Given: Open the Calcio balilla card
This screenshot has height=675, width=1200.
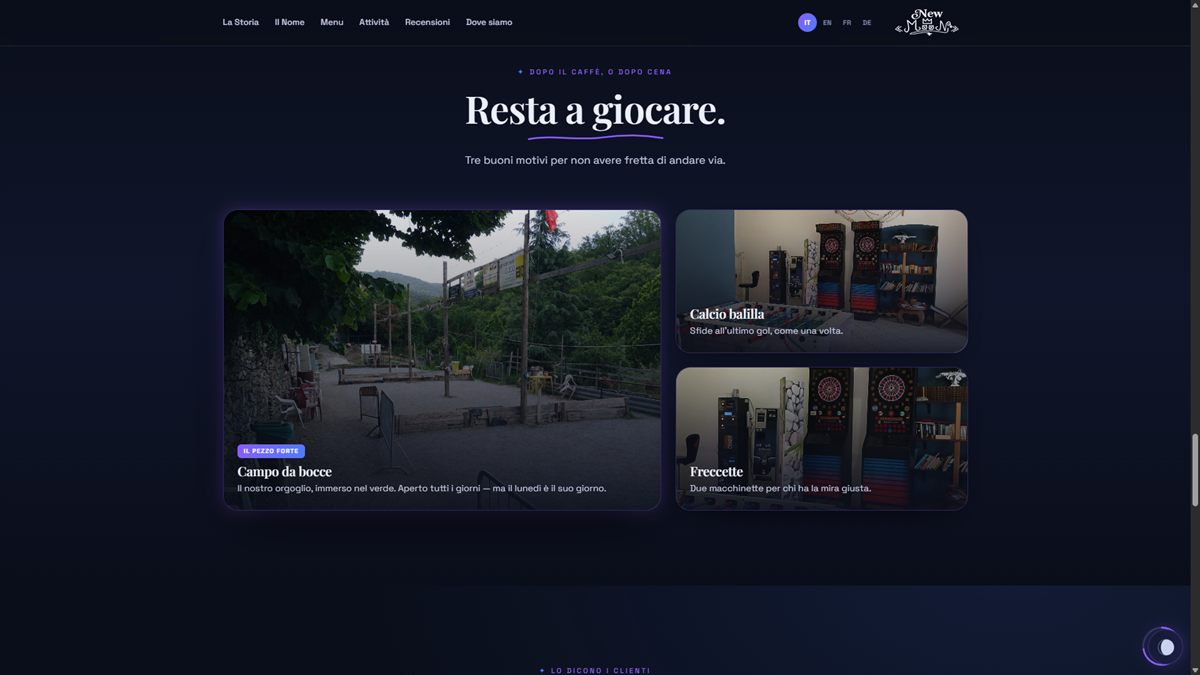Looking at the screenshot, I should coord(822,281).
